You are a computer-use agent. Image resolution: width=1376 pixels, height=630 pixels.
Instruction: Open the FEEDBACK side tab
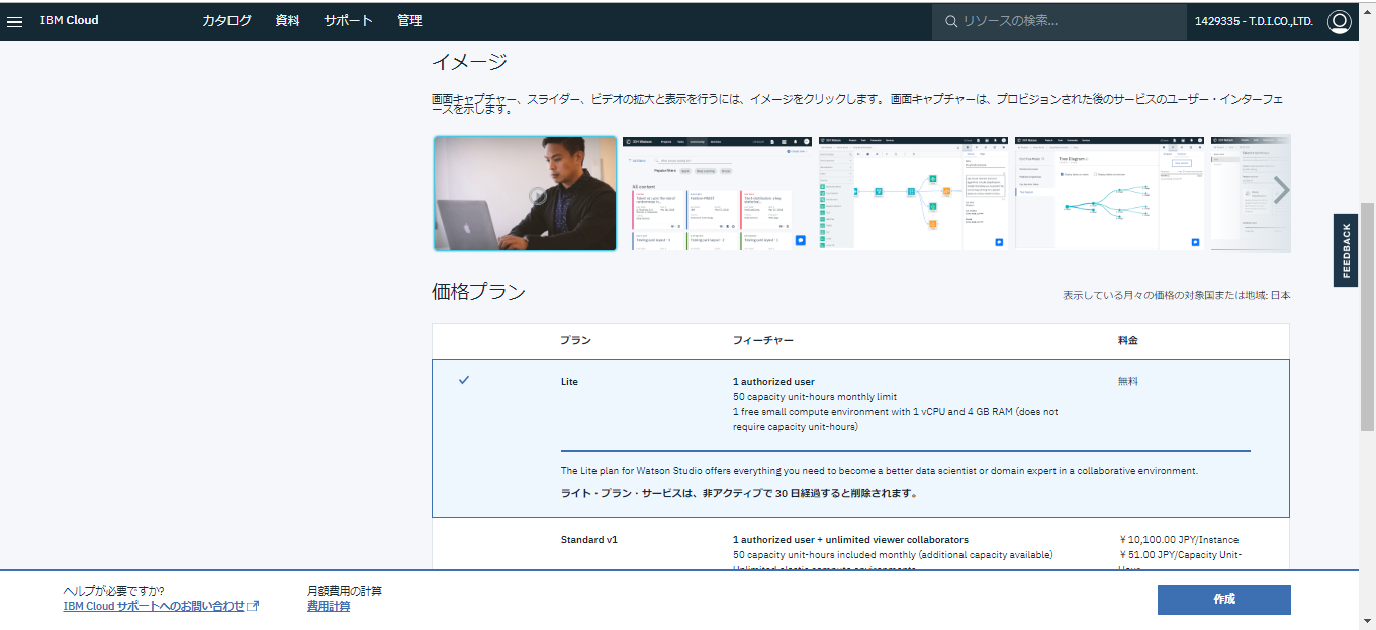[x=1346, y=250]
